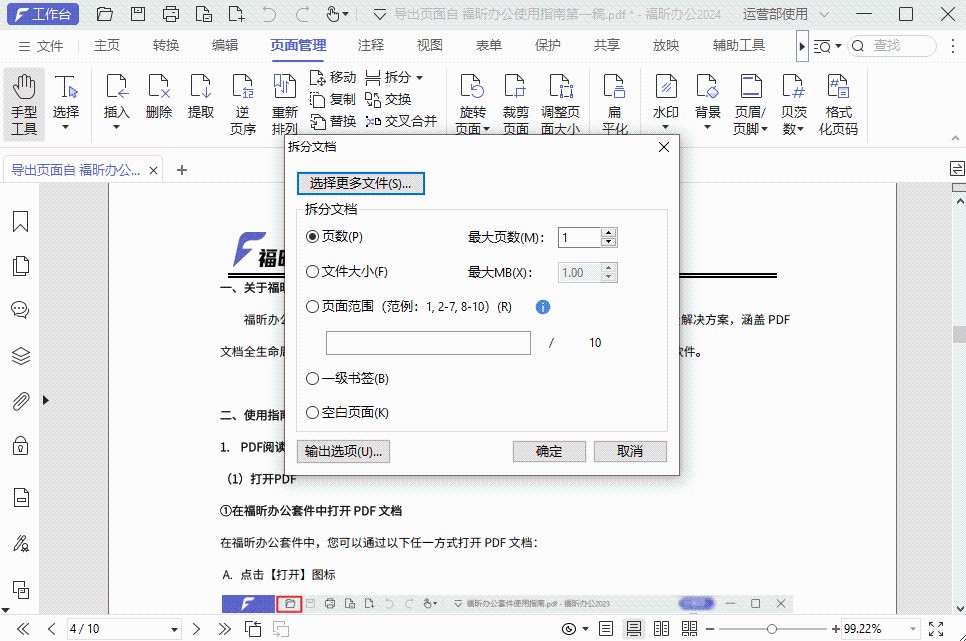Click the Save icon in title bar
The width and height of the screenshot is (966, 641).
138,14
